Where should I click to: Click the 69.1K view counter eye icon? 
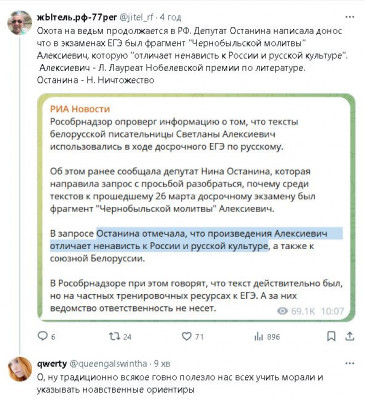[282, 311]
